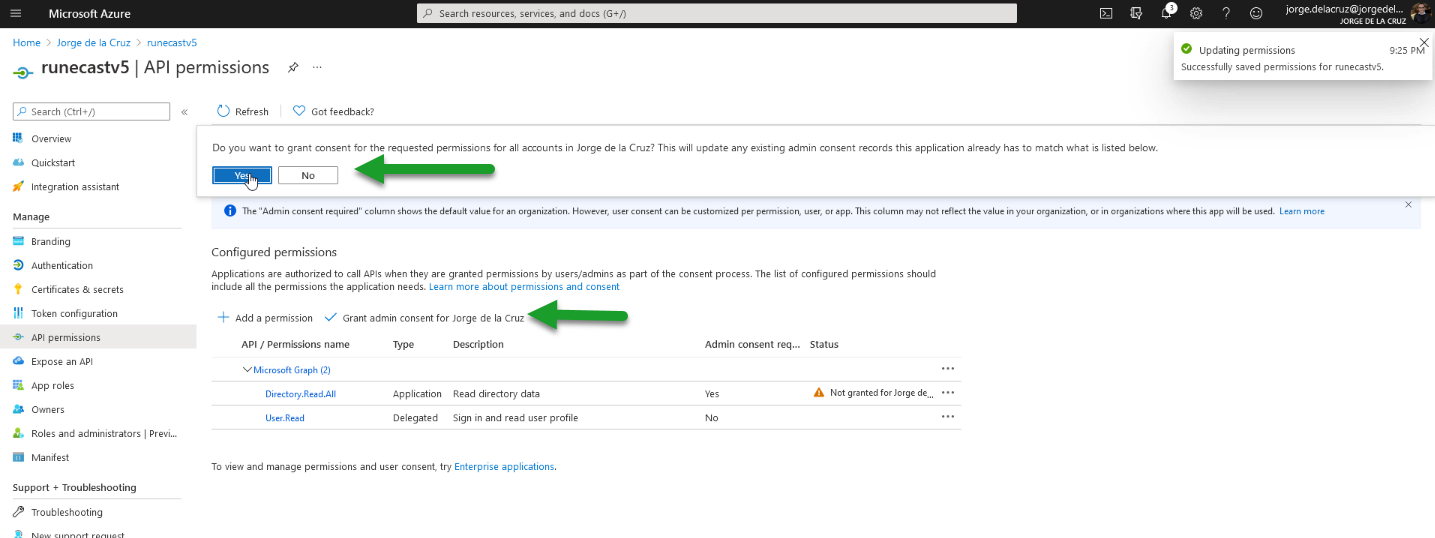Click the Type column header

click(403, 344)
